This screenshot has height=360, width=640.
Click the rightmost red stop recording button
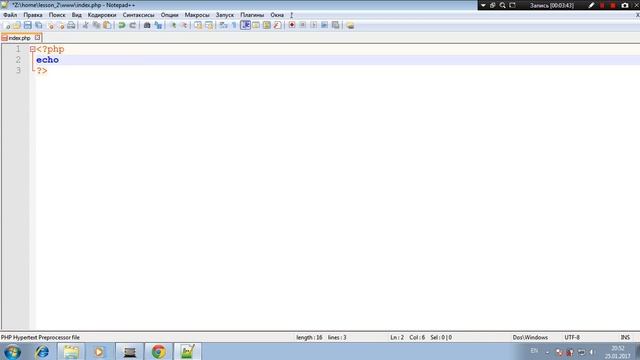(613, 5)
